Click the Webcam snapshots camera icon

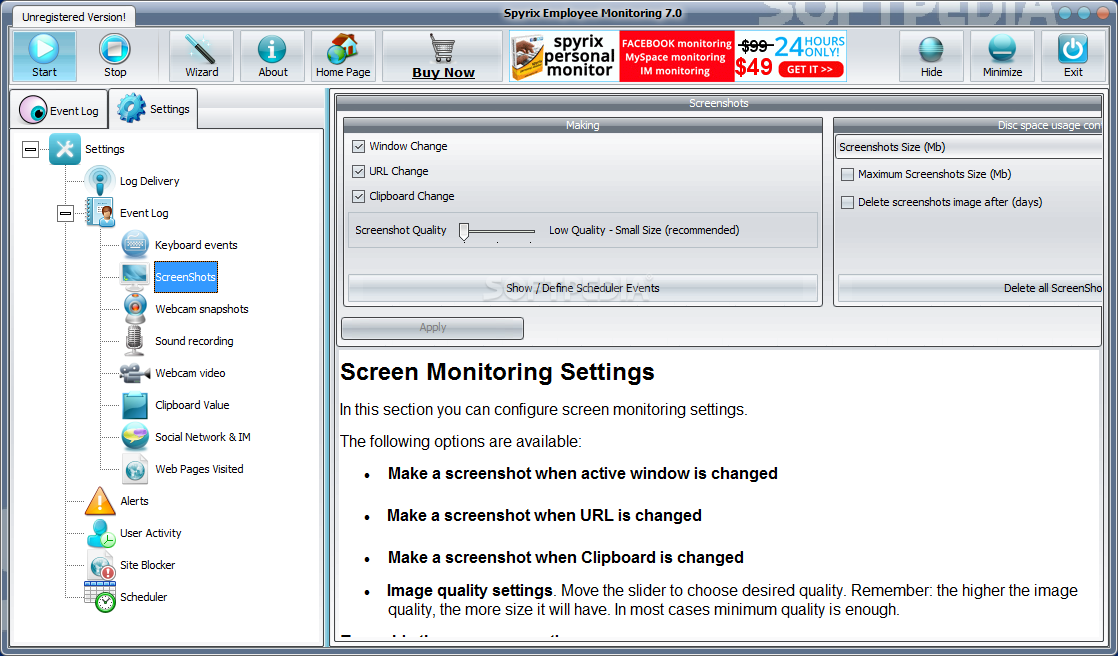pyautogui.click(x=135, y=309)
